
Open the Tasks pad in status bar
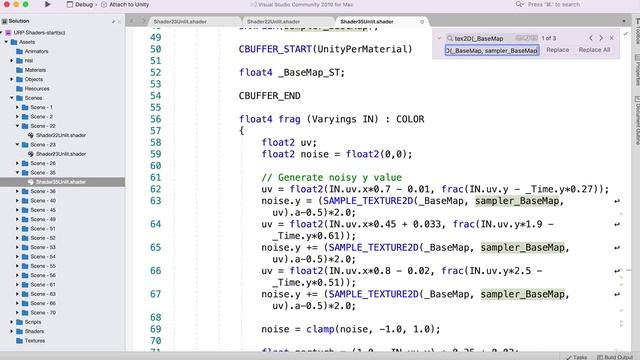[x=576, y=357]
